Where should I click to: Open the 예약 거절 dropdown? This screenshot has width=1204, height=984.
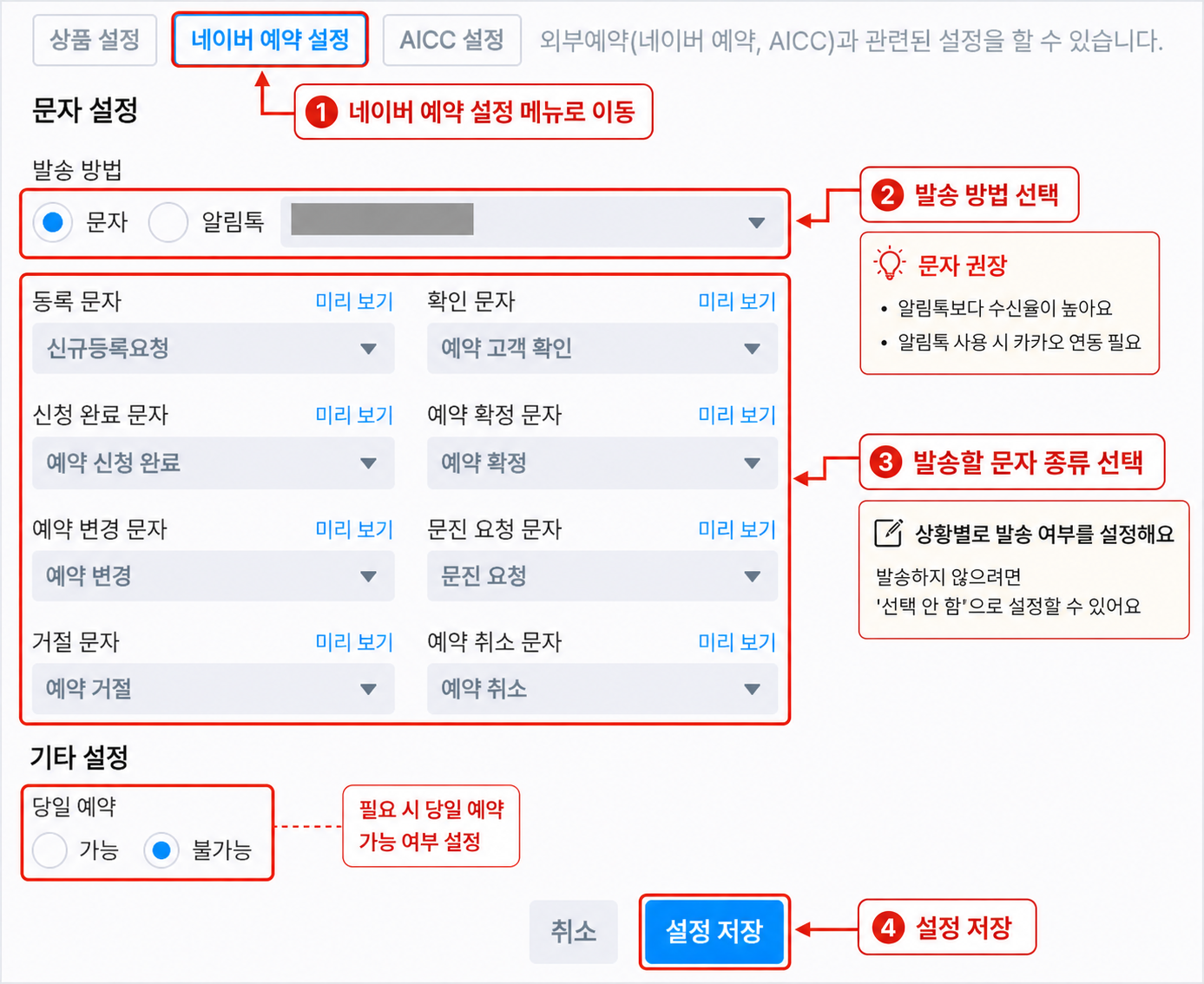point(214,689)
